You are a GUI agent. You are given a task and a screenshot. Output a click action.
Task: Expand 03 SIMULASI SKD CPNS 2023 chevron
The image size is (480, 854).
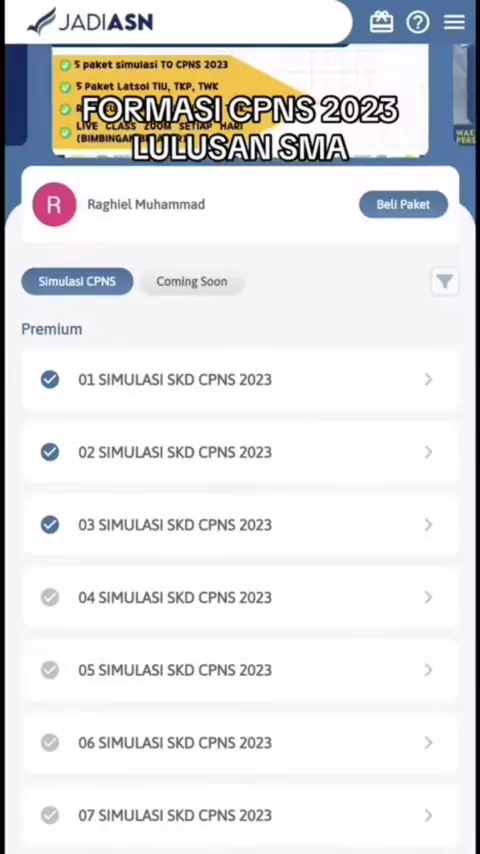pos(428,524)
